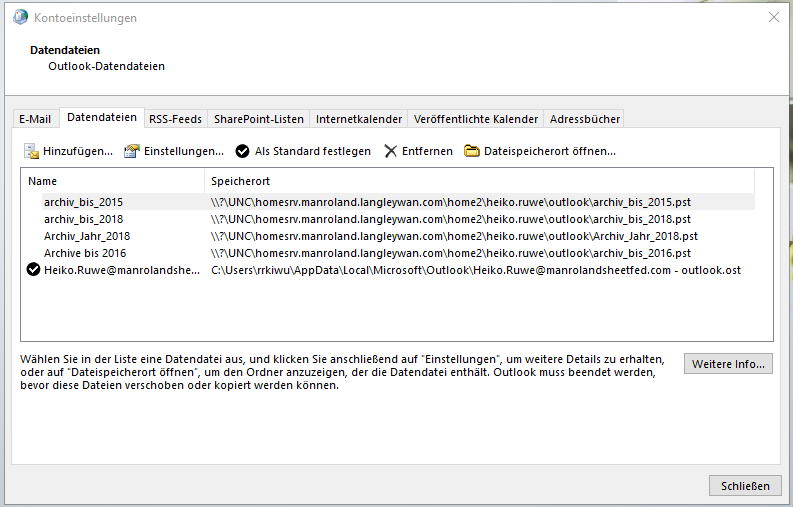Show the Veröffentlichte Kalender tab

click(x=475, y=119)
